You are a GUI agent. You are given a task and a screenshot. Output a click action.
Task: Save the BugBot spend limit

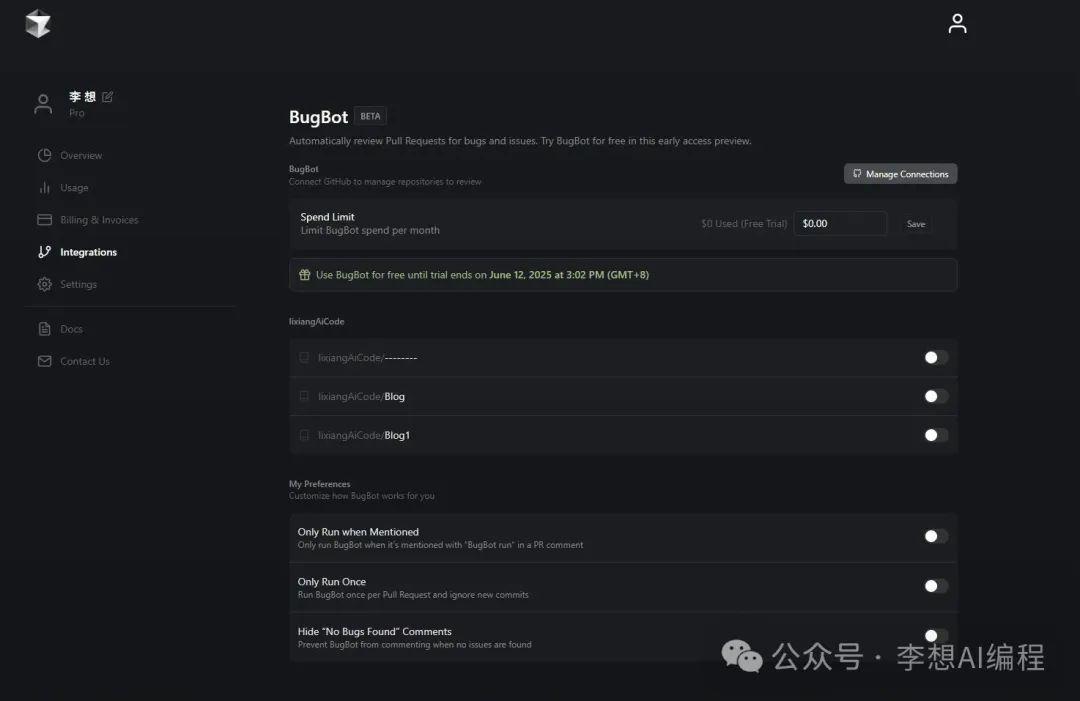(x=915, y=224)
